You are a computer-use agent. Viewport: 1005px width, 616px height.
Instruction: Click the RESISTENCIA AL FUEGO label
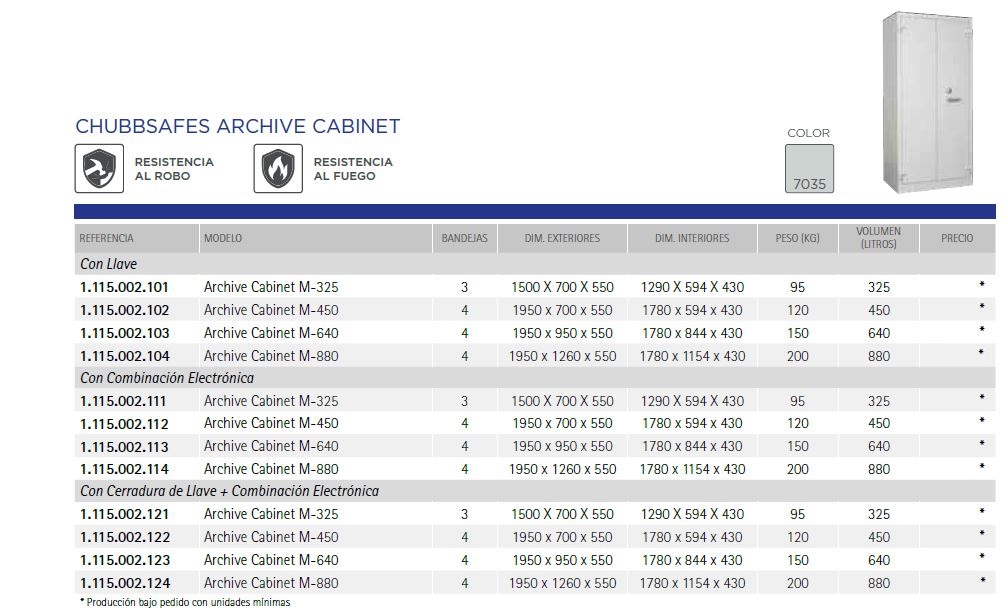click(x=353, y=168)
